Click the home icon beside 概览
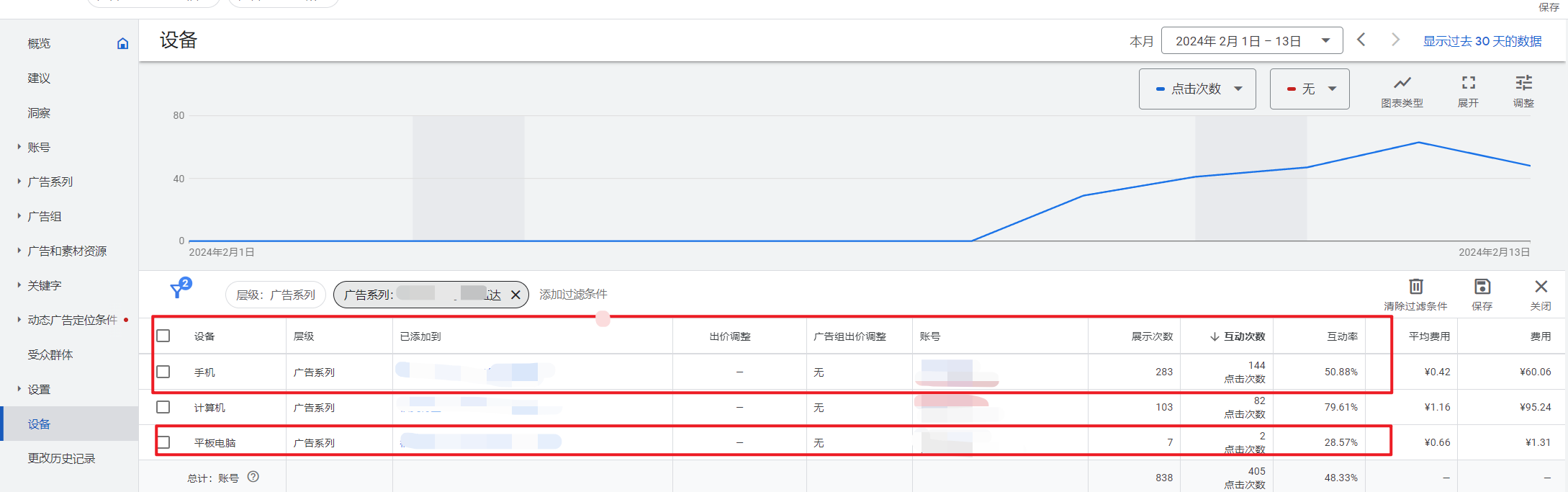 click(x=122, y=44)
